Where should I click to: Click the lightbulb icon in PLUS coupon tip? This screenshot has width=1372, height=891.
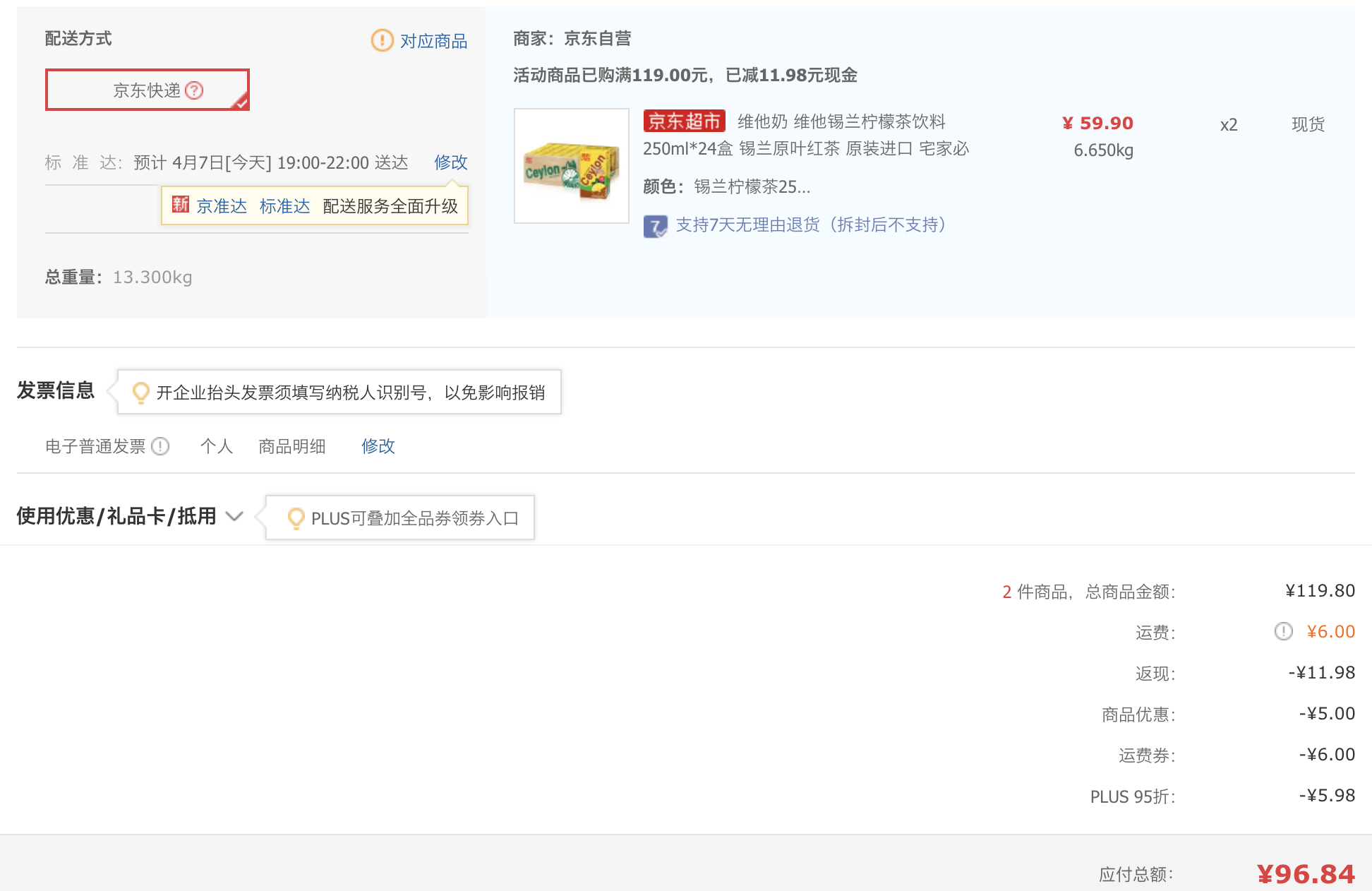tap(296, 519)
